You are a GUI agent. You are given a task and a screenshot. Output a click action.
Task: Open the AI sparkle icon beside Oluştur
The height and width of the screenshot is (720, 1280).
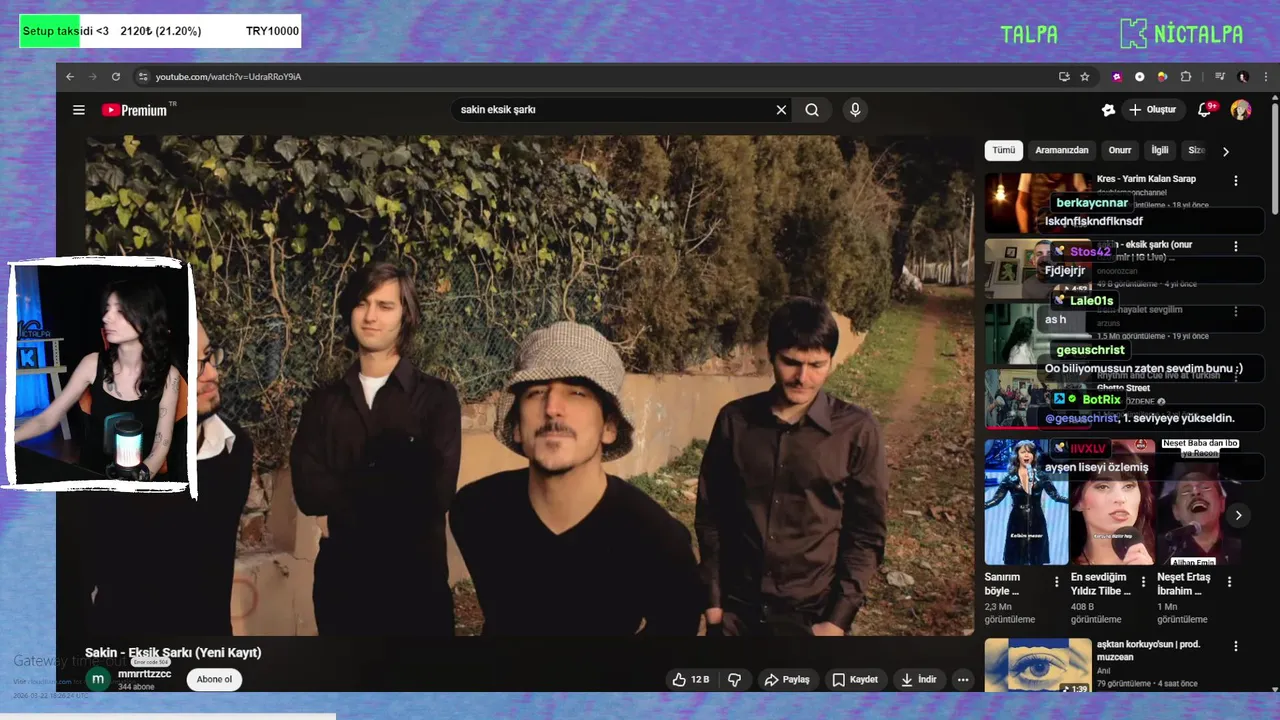click(x=1108, y=110)
